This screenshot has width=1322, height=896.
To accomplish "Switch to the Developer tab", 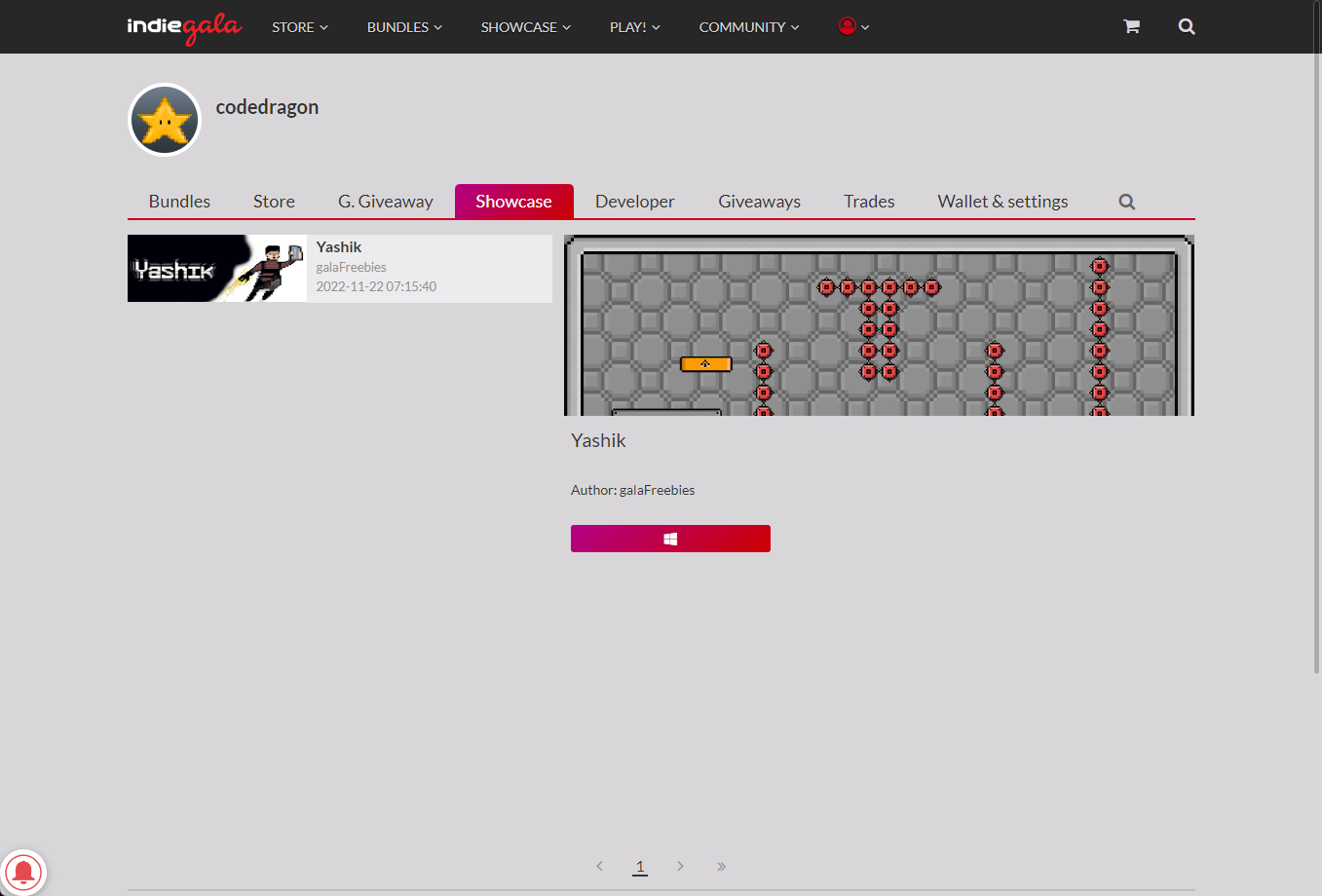I will click(635, 202).
